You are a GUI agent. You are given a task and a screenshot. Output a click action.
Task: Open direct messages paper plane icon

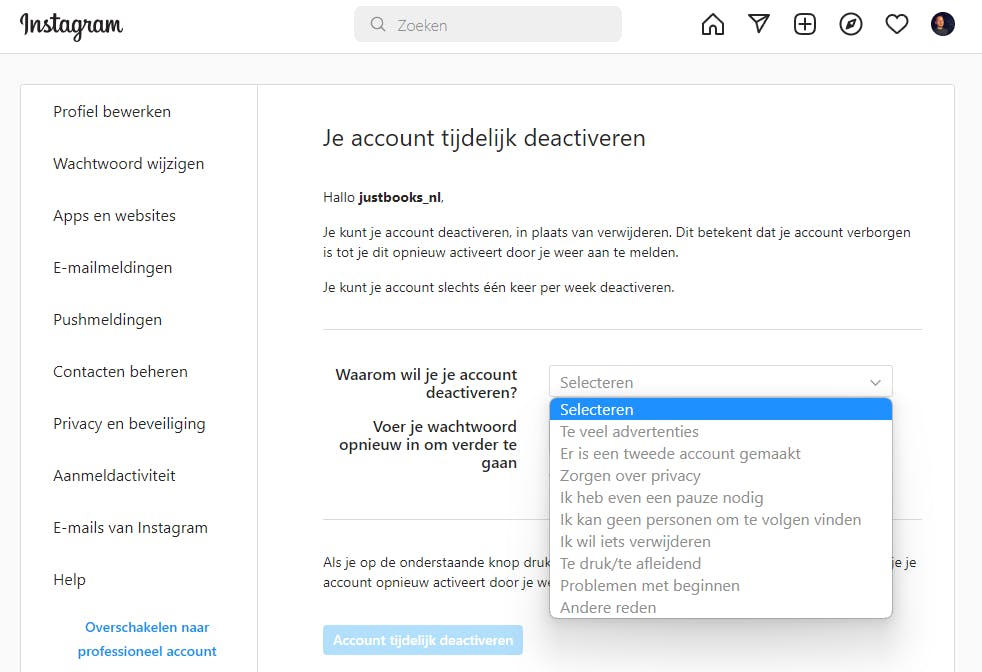759,25
